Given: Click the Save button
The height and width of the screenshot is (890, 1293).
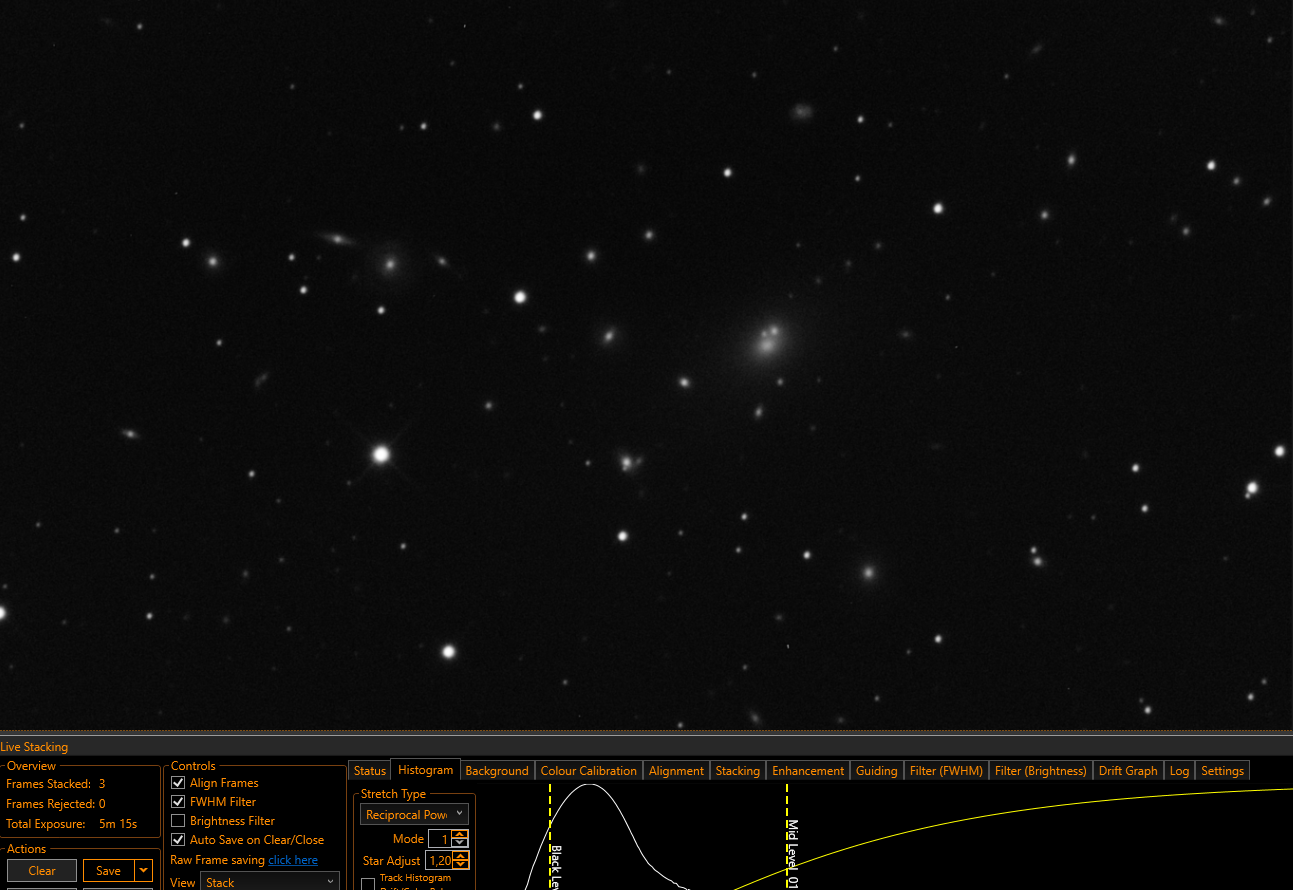Looking at the screenshot, I should pos(109,871).
